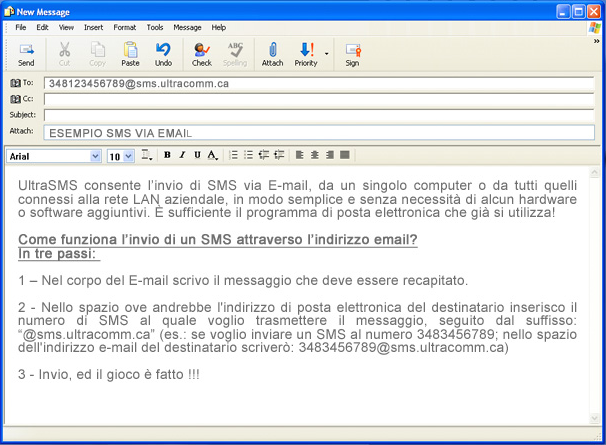Image resolution: width=606 pixels, height=445 pixels.
Task: Click the Cc: recipients button
Action: click(x=22, y=99)
